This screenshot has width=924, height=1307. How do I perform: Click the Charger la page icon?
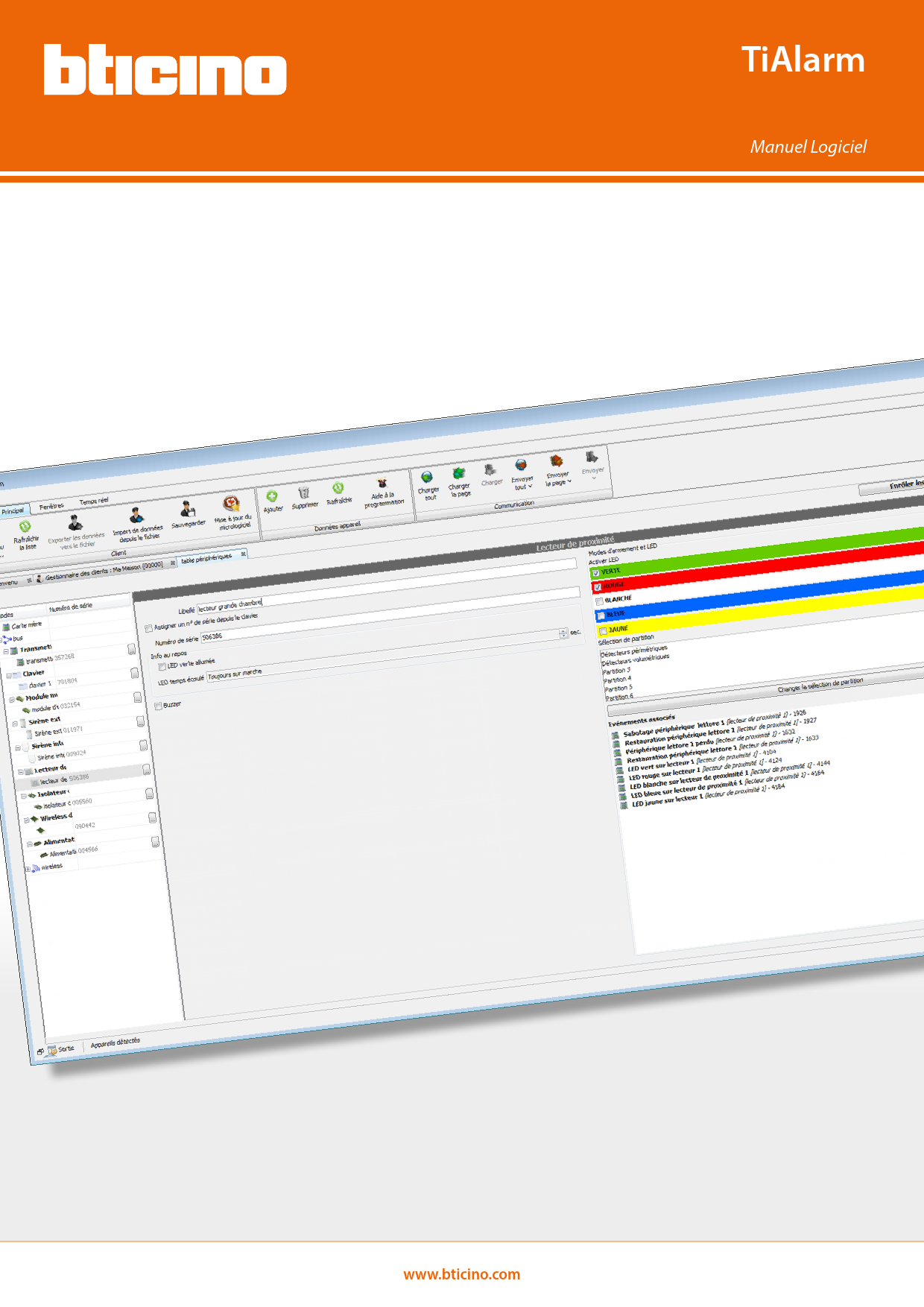[459, 473]
